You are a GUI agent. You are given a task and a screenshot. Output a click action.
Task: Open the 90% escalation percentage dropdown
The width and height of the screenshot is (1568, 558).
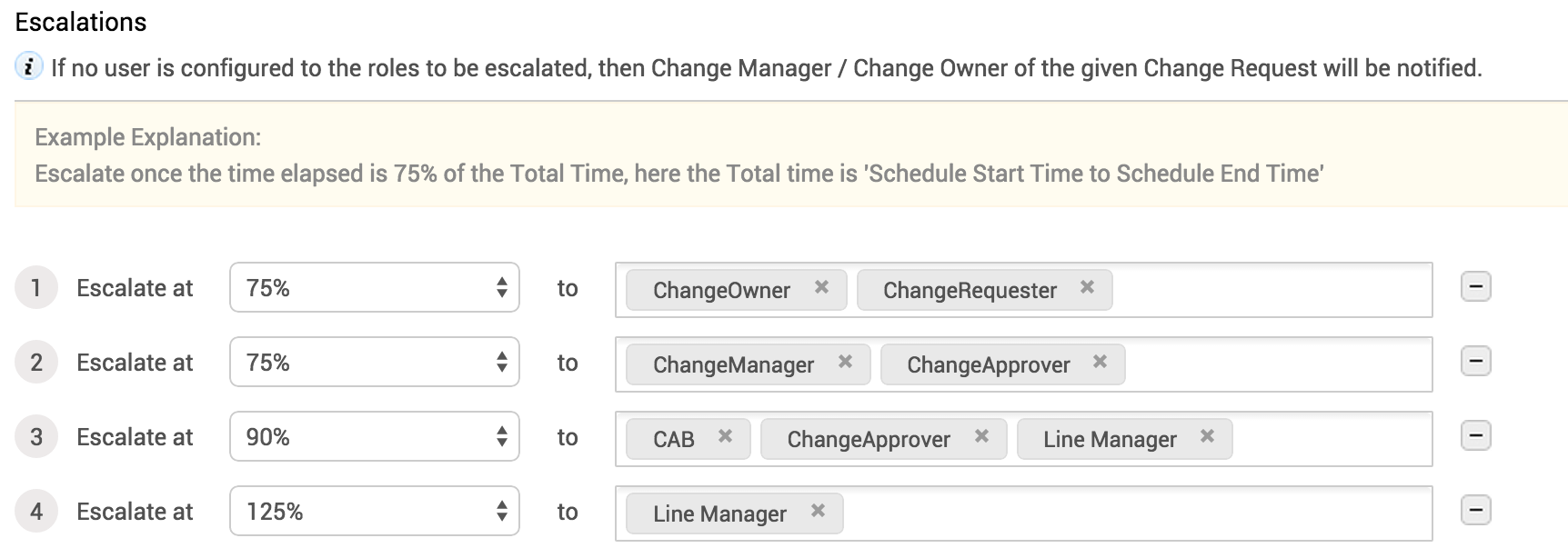point(374,437)
